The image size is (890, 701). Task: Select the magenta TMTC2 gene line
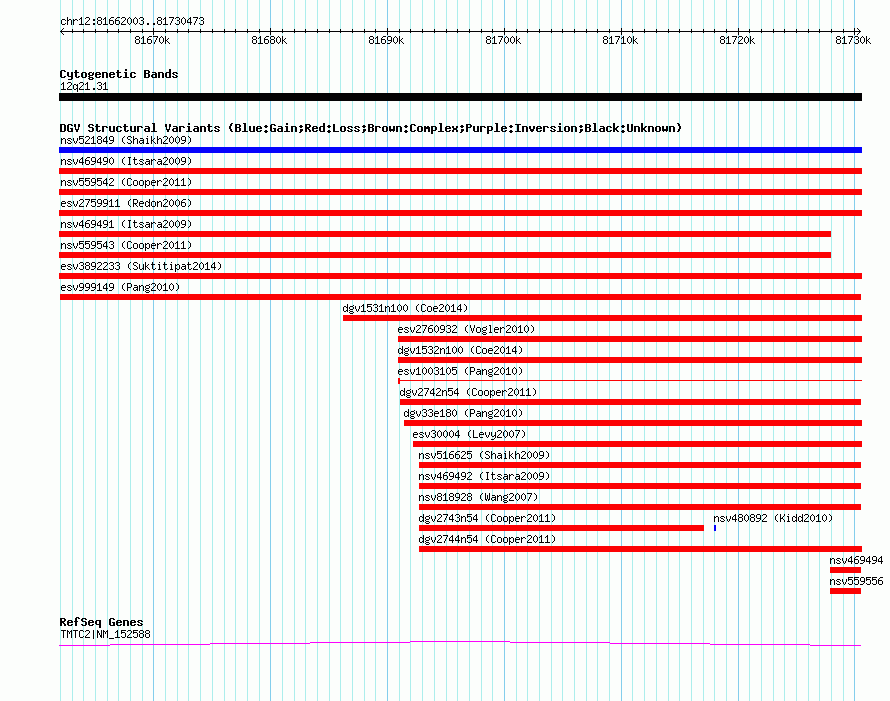[460, 644]
